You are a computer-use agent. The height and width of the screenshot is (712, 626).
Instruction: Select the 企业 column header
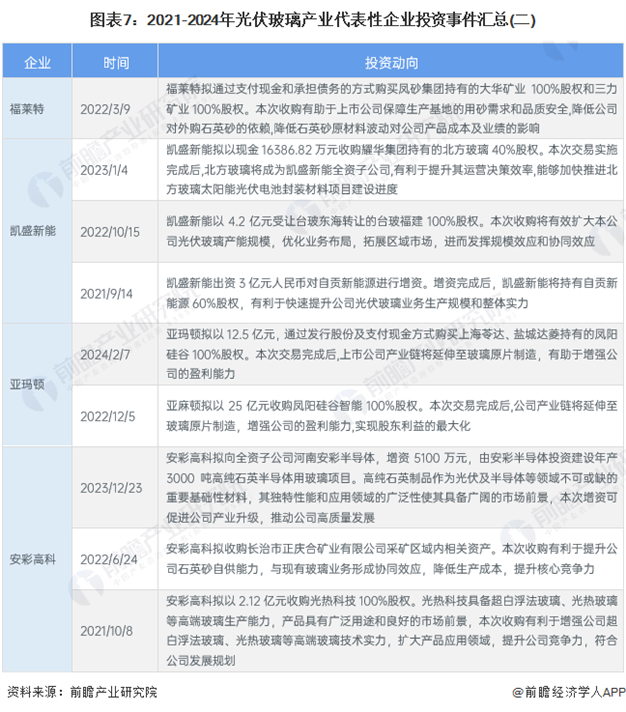tap(37, 61)
